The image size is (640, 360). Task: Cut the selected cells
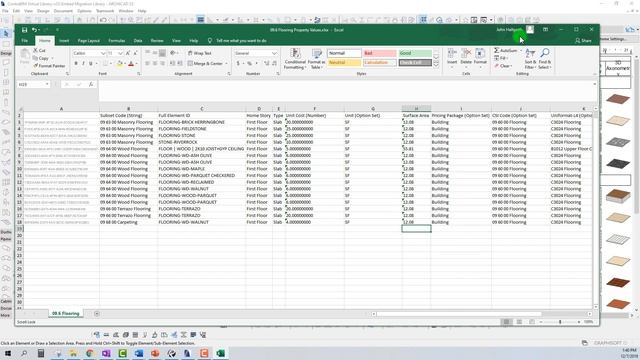pos(40,51)
